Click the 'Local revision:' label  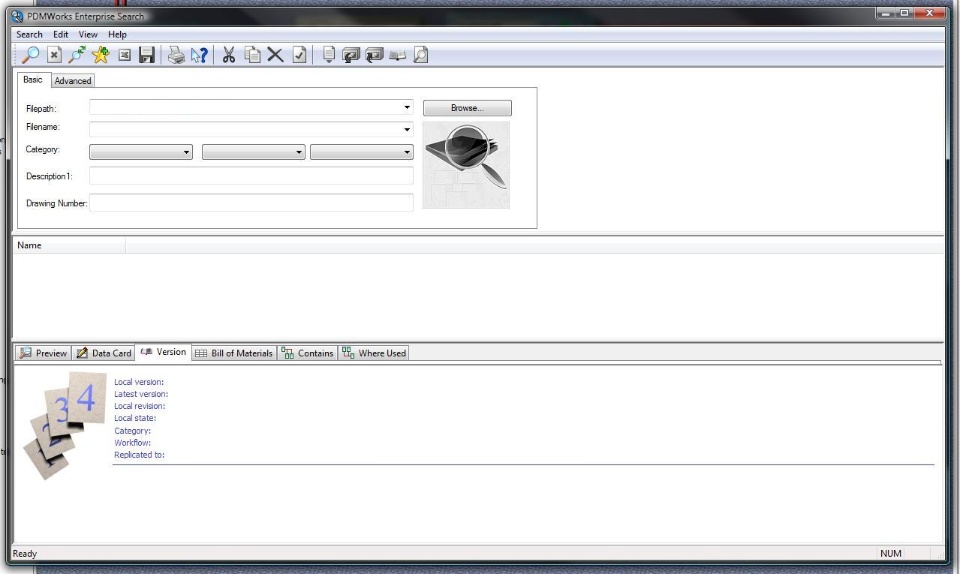(x=140, y=406)
